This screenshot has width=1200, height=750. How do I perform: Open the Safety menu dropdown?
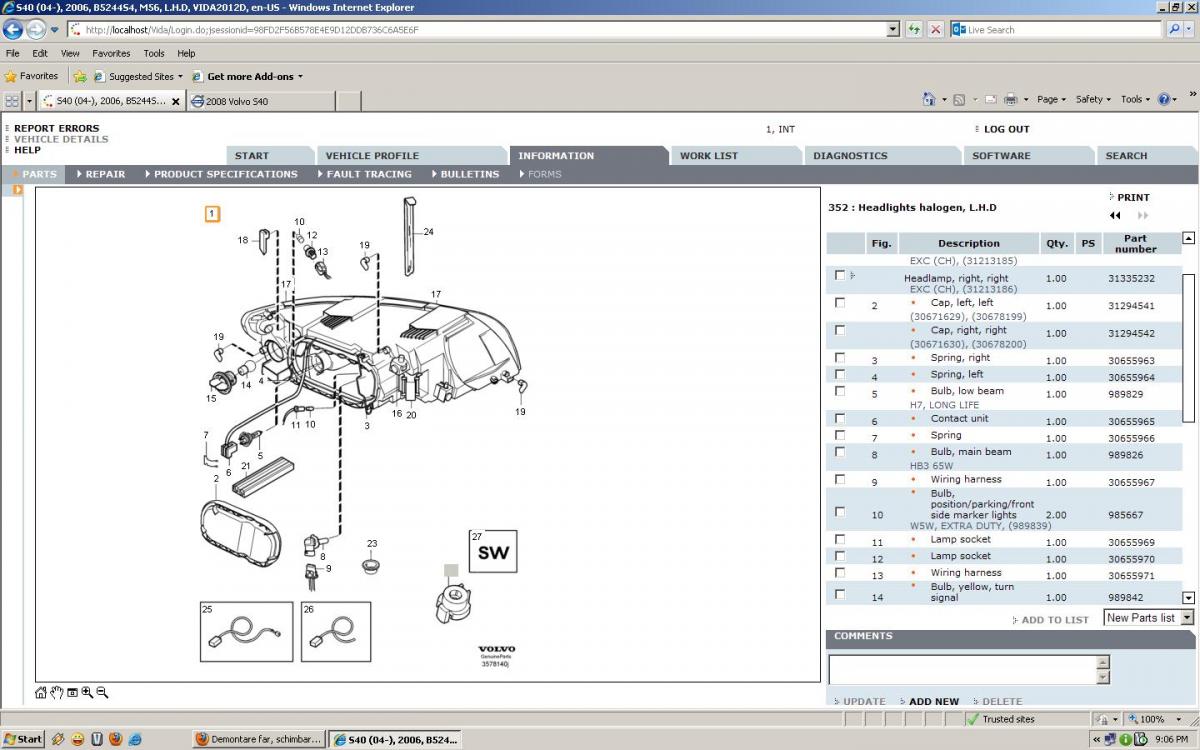pos(1093,99)
